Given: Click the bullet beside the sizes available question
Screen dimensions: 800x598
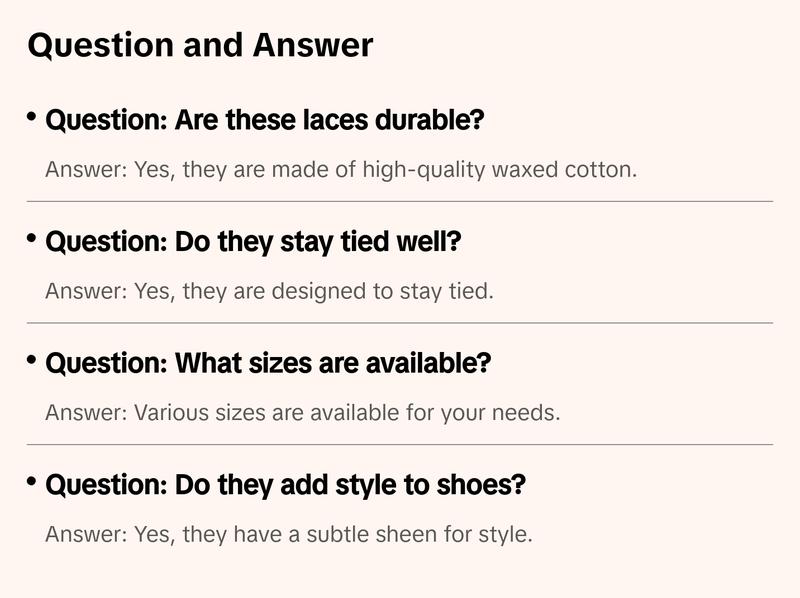Looking at the screenshot, I should (33, 360).
